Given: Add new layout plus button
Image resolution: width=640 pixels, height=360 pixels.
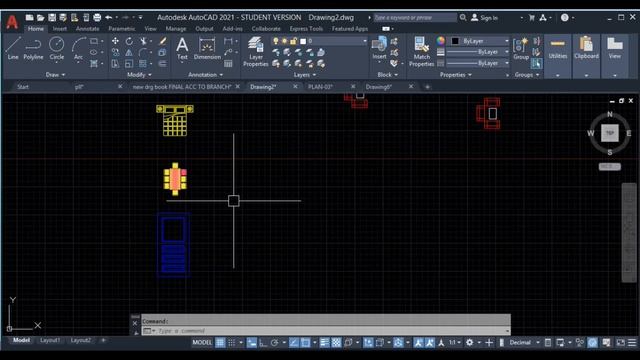Looking at the screenshot, I should pos(103,340).
